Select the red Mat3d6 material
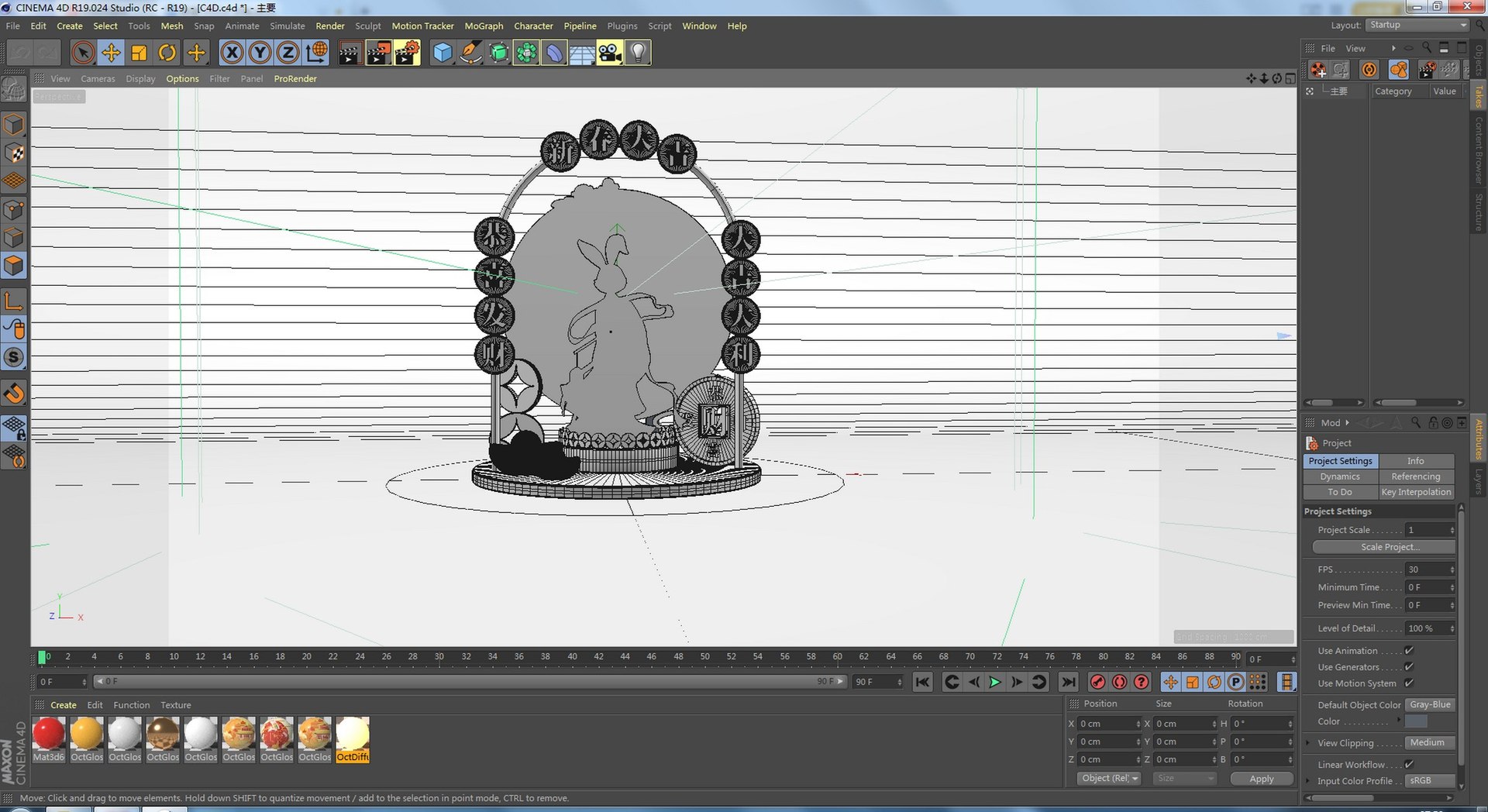Image resolution: width=1488 pixels, height=812 pixels. (49, 739)
